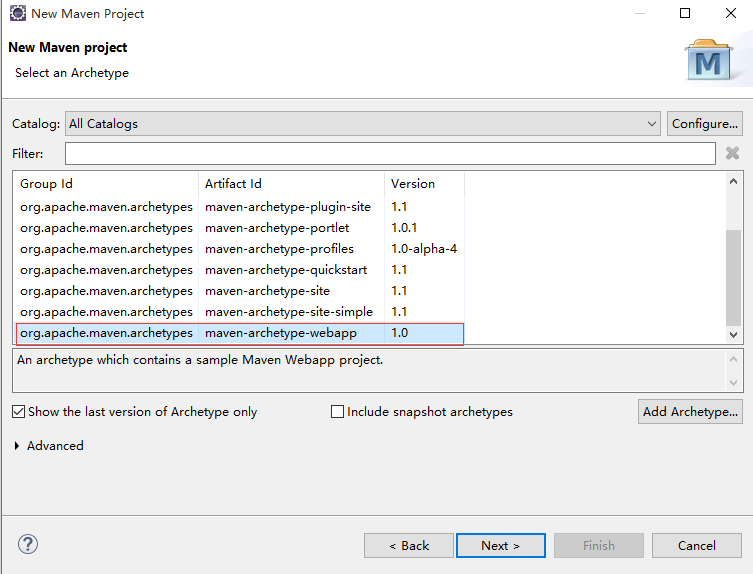Image resolution: width=753 pixels, height=574 pixels.
Task: Focus the Filter input field
Action: (x=390, y=153)
